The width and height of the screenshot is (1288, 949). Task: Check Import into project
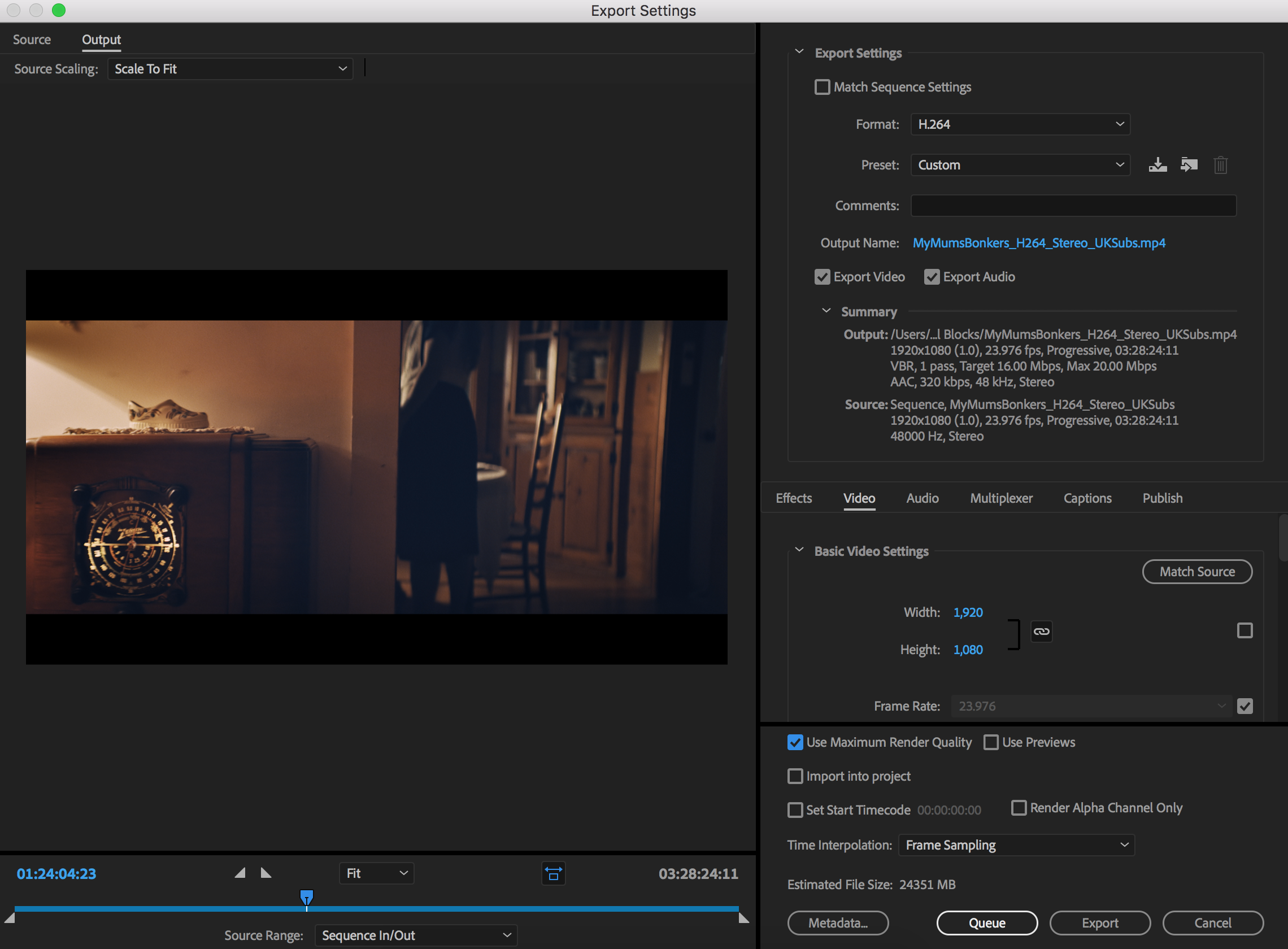point(795,776)
